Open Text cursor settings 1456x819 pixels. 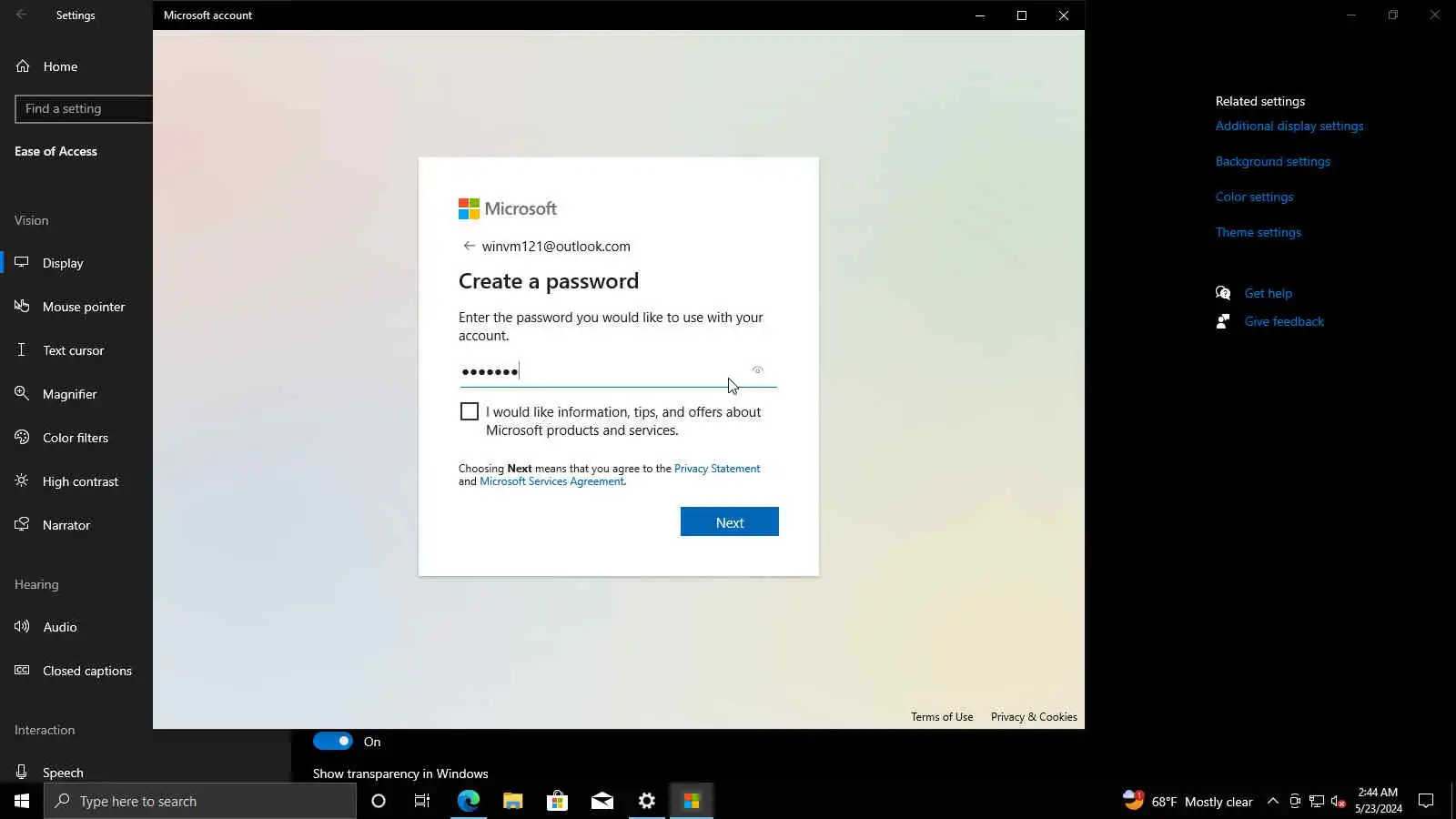point(73,350)
